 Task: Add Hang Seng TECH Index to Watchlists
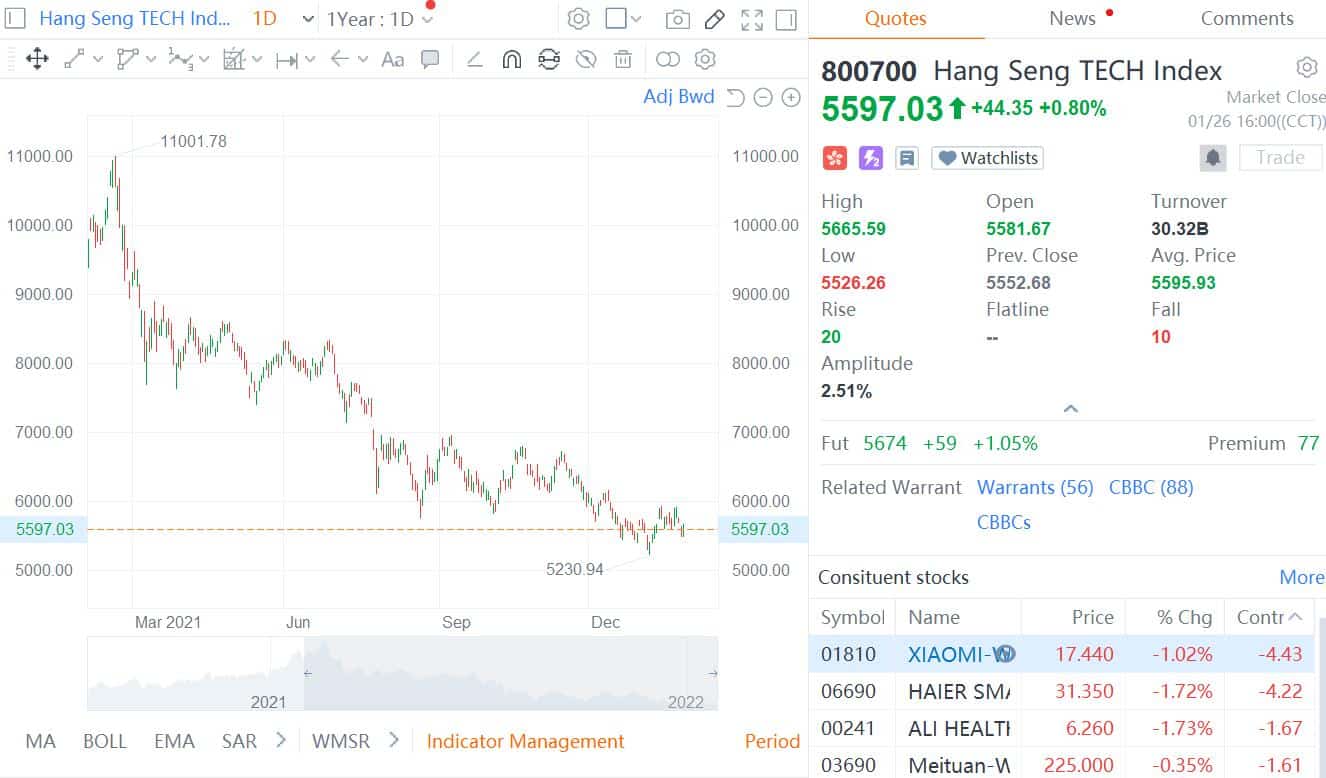(x=986, y=157)
